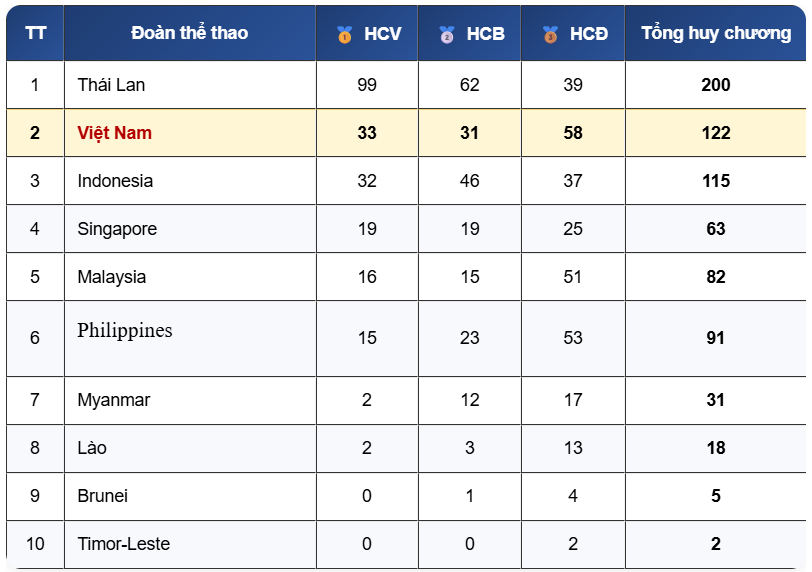The height and width of the screenshot is (572, 812).
Task: Select the Timor-Leste team name
Action: pos(123,544)
